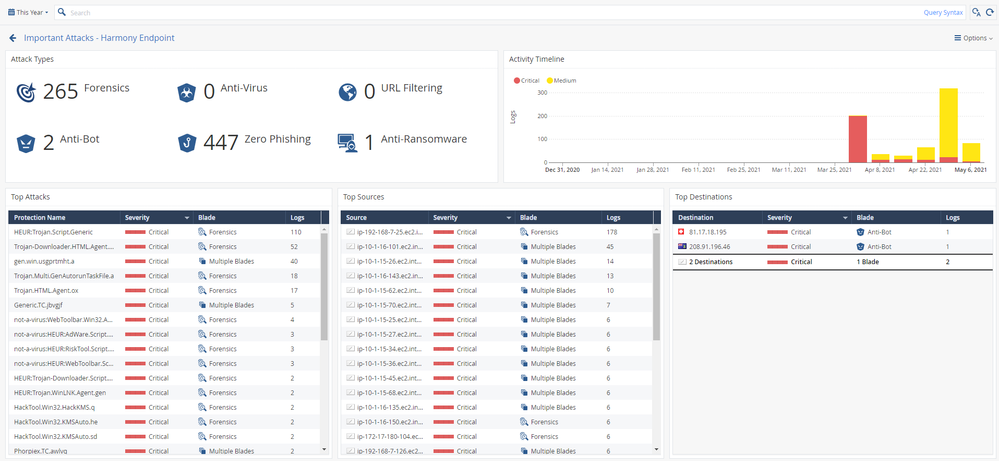Open the Options dropdown menu
This screenshot has width=999, height=461.
[x=974, y=38]
